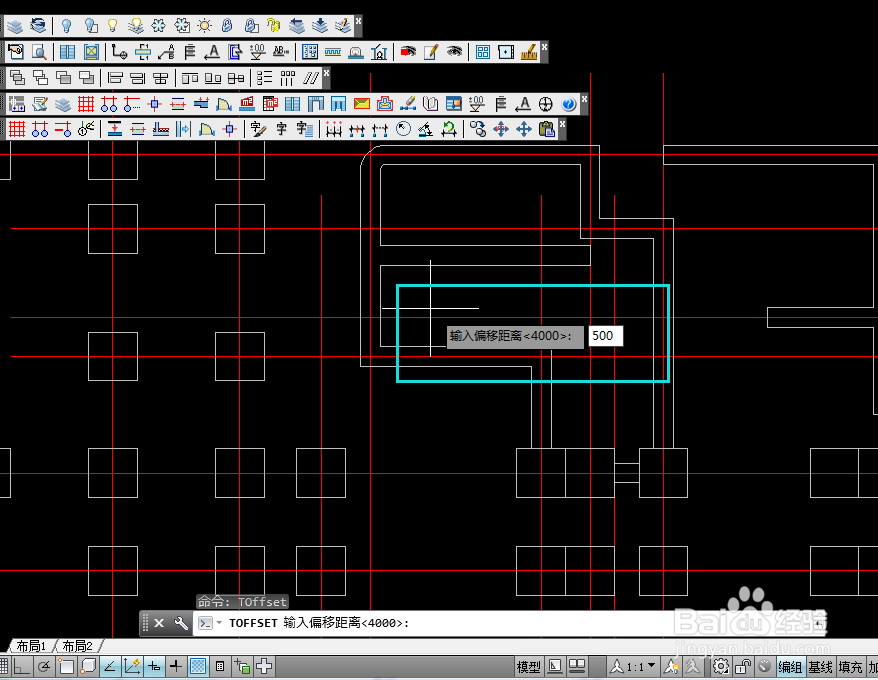This screenshot has height=680, width=878.
Task: Click the hatch-lines icon in third toolbar
Action: (311, 78)
